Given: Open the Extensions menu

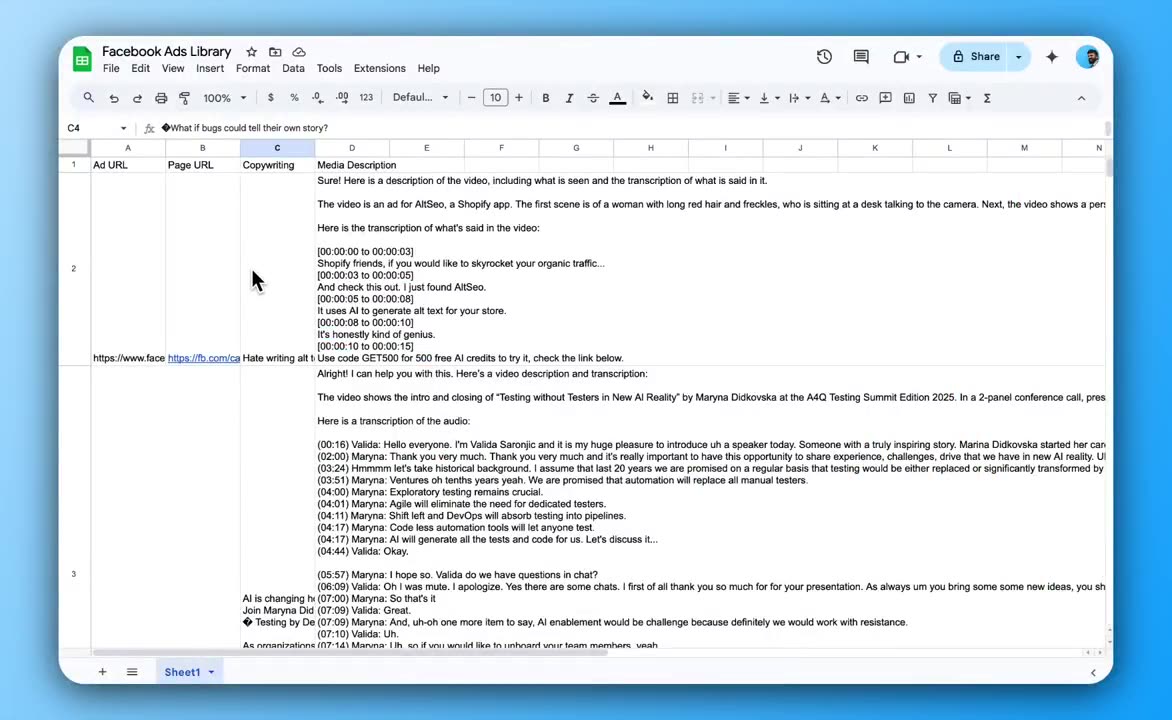Looking at the screenshot, I should [x=380, y=68].
